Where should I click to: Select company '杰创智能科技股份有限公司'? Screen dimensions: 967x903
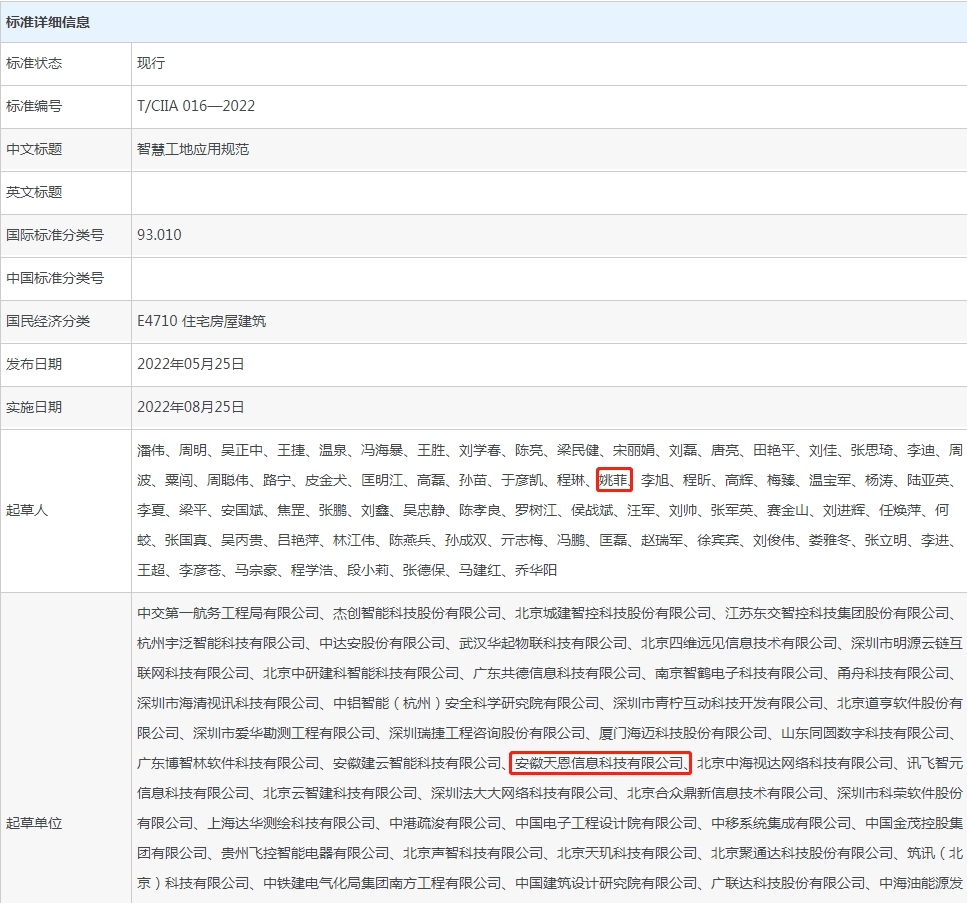417,613
